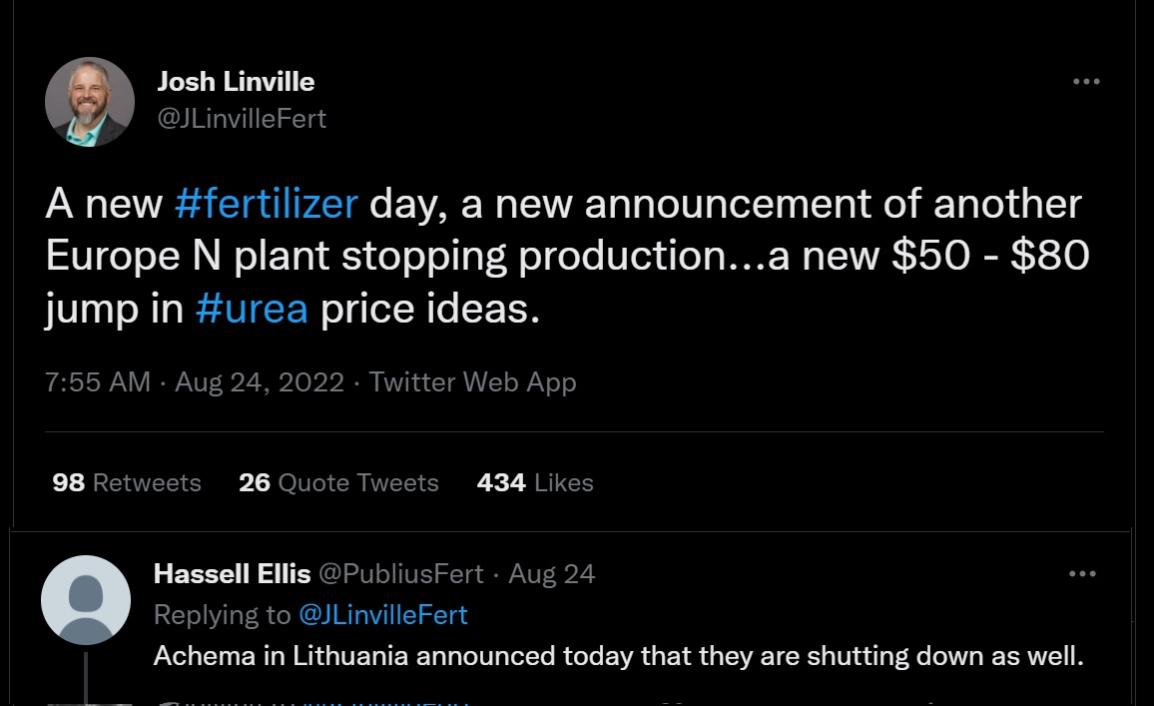Open the #fertilizer hashtag
The image size is (1154, 706).
[x=265, y=204]
